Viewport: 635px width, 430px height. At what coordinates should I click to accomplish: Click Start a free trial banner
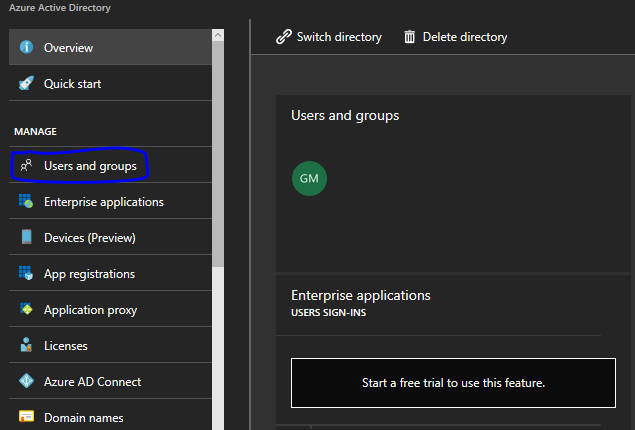click(x=453, y=383)
